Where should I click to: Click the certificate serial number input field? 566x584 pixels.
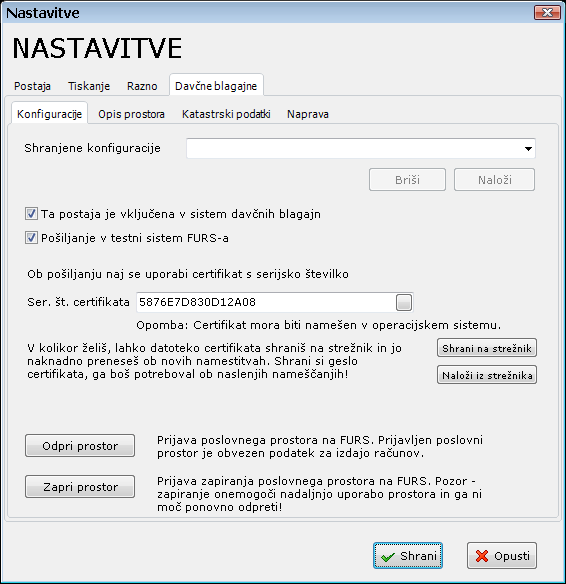266,302
